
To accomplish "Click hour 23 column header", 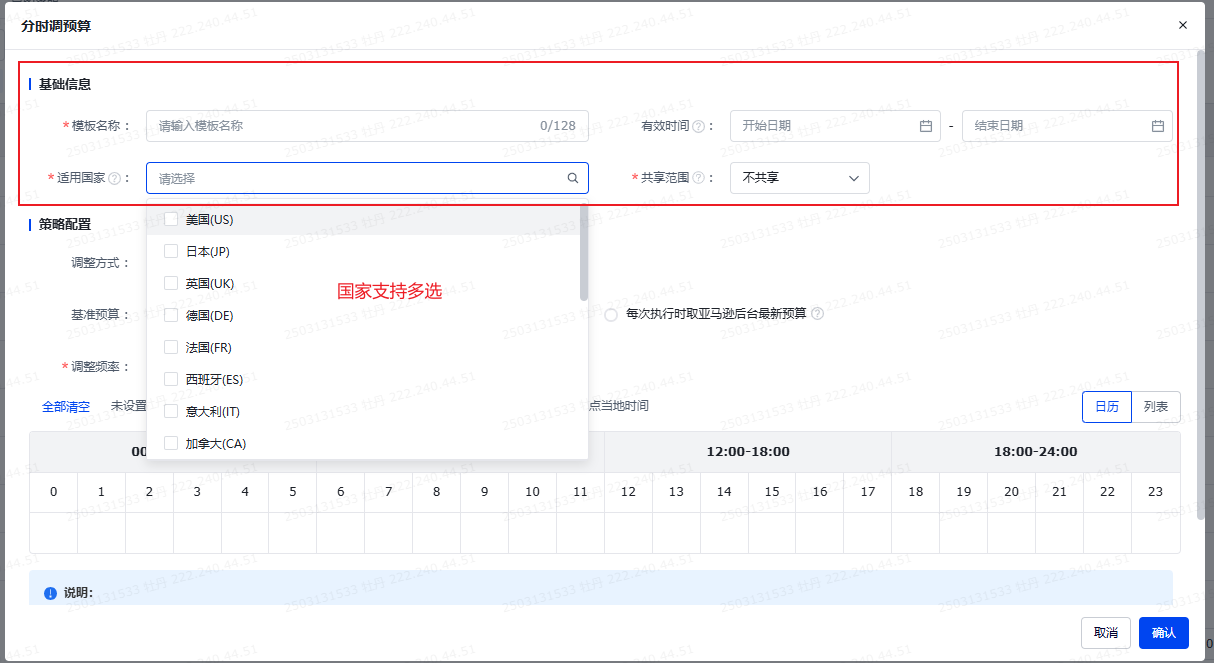I will tap(1156, 492).
